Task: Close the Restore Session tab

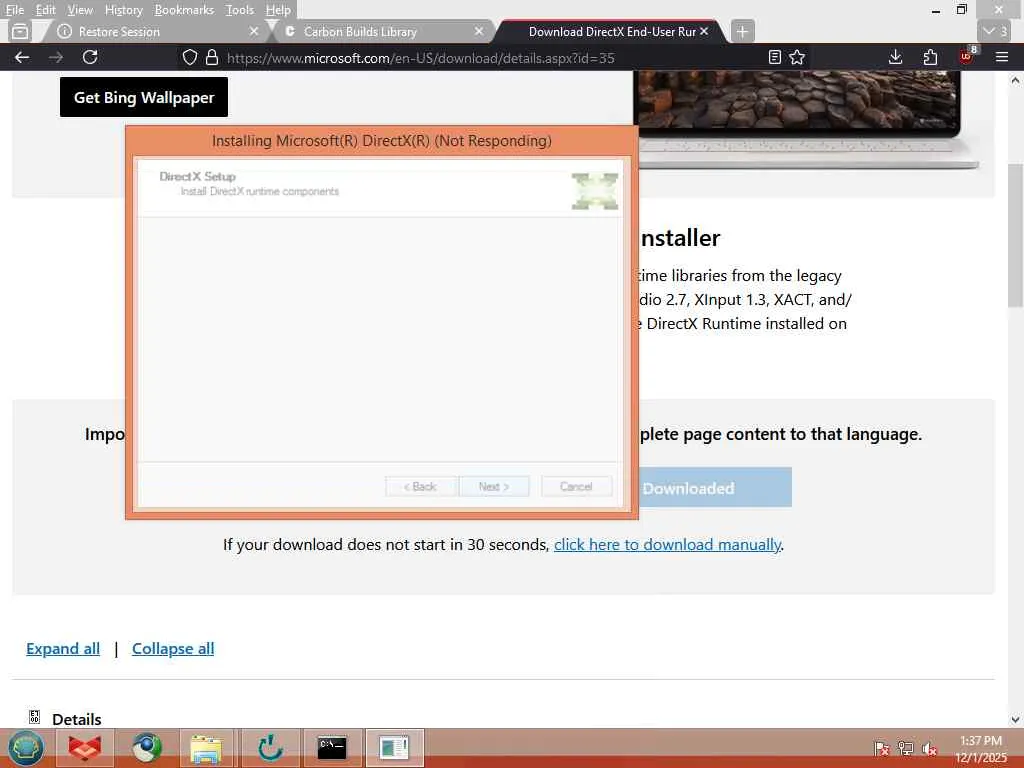Action: click(254, 31)
